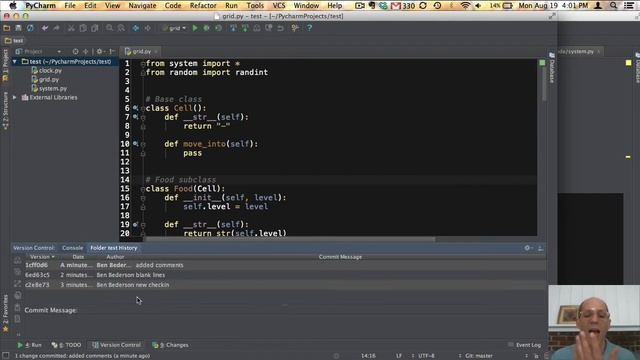
Task: Fold __init__ method at line 16
Action: (142, 198)
